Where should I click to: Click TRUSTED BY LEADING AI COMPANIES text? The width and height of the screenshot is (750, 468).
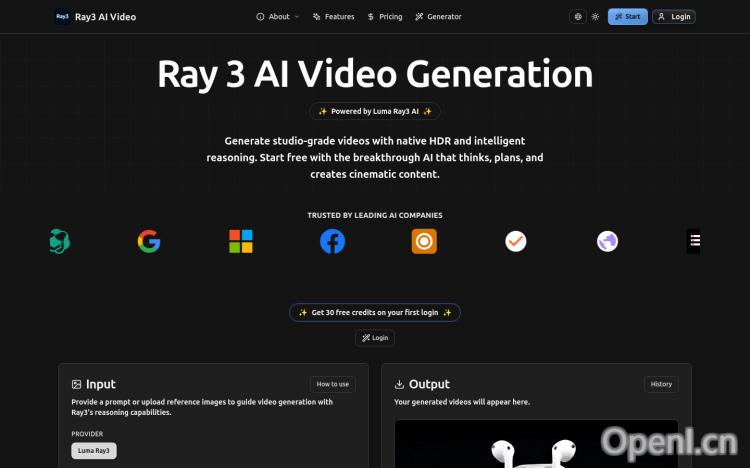(x=375, y=215)
